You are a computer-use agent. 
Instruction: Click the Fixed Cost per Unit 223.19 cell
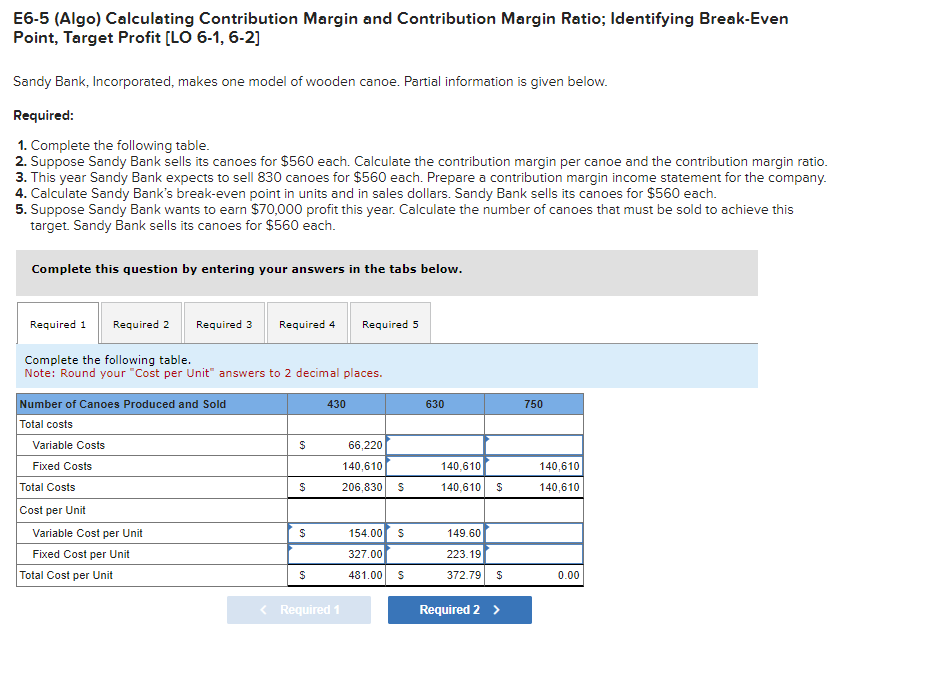click(434, 554)
